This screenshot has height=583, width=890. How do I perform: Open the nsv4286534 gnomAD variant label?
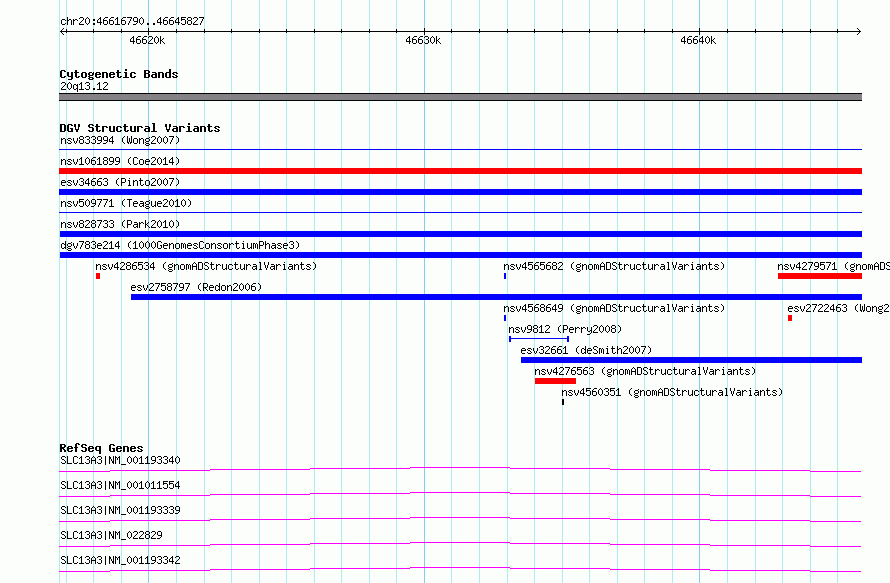[206, 266]
